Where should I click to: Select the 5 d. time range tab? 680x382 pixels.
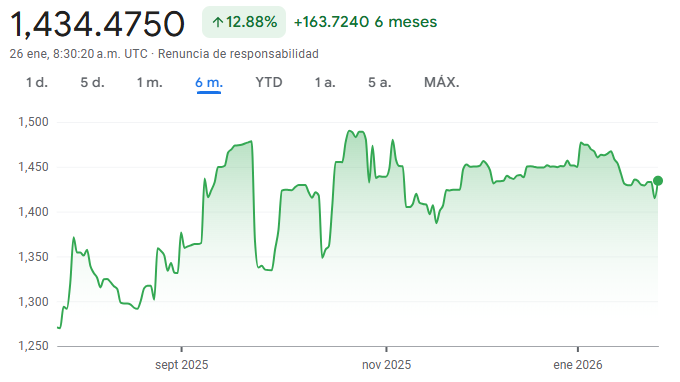tap(92, 82)
